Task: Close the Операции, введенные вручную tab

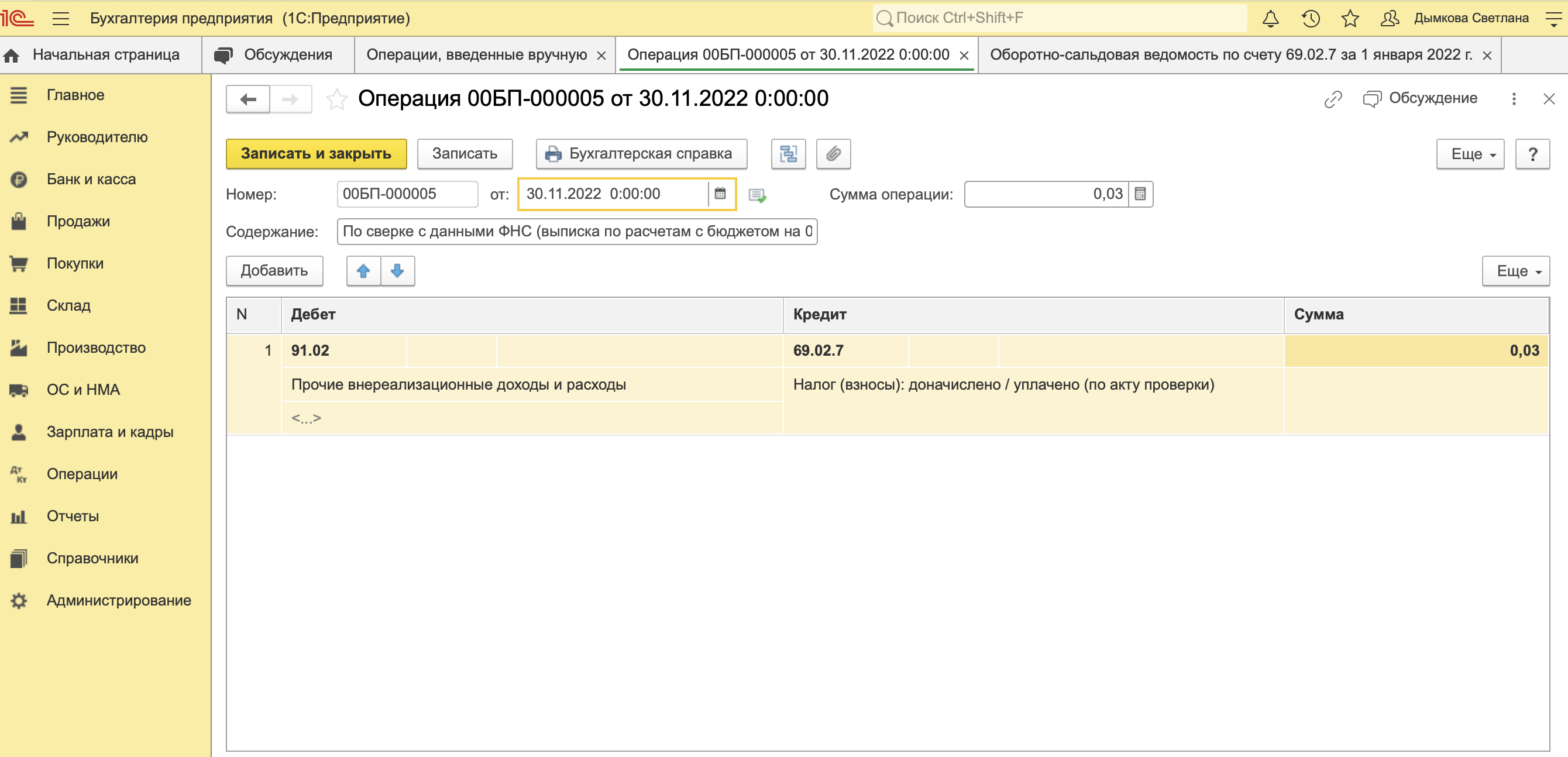Action: 601,56
